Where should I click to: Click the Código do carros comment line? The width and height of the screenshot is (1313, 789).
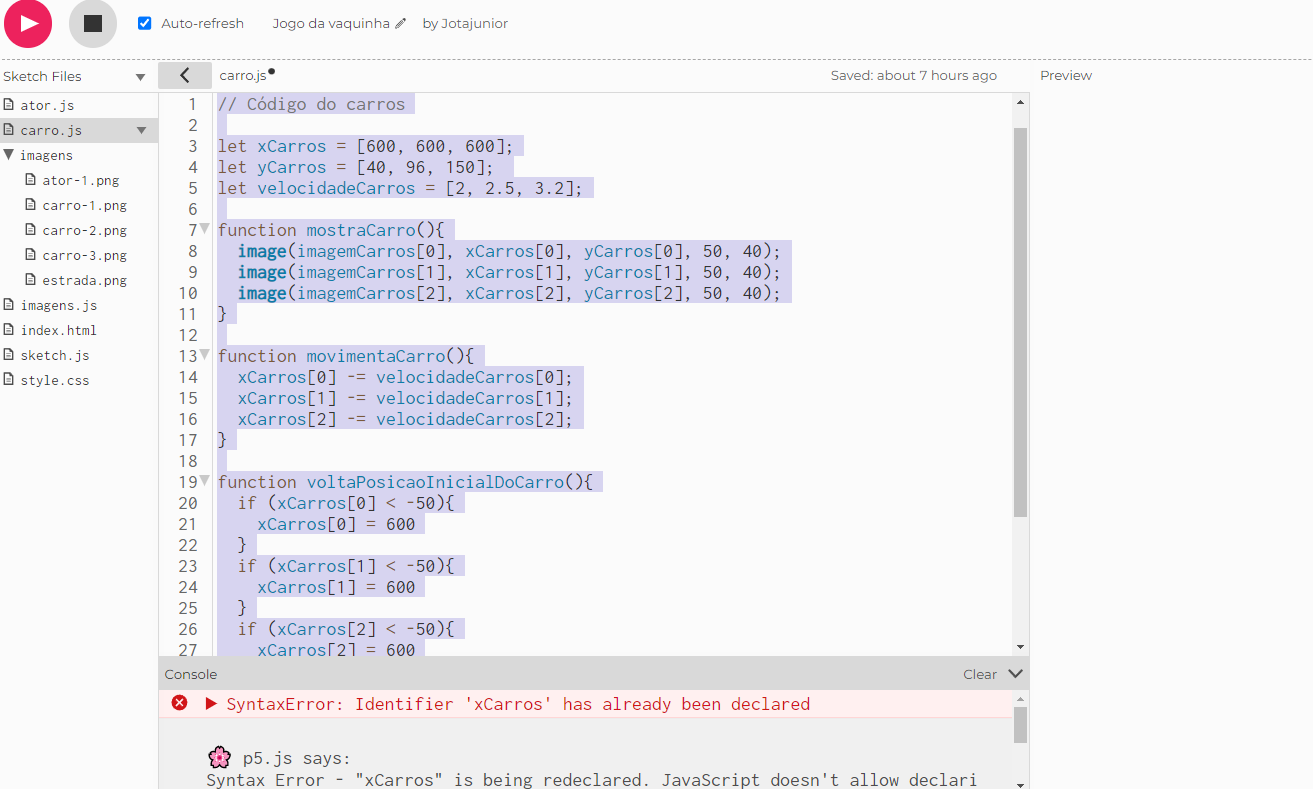(312, 104)
